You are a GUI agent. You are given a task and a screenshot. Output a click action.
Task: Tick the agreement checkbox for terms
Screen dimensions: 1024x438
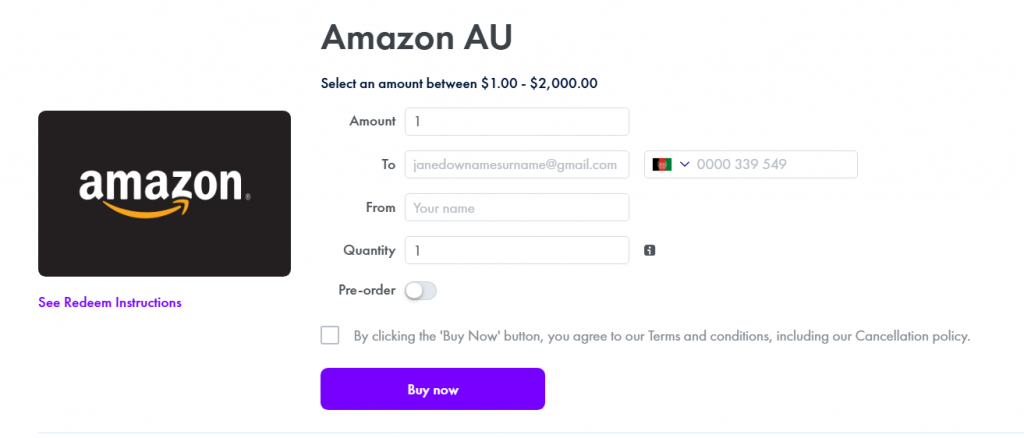(x=330, y=335)
